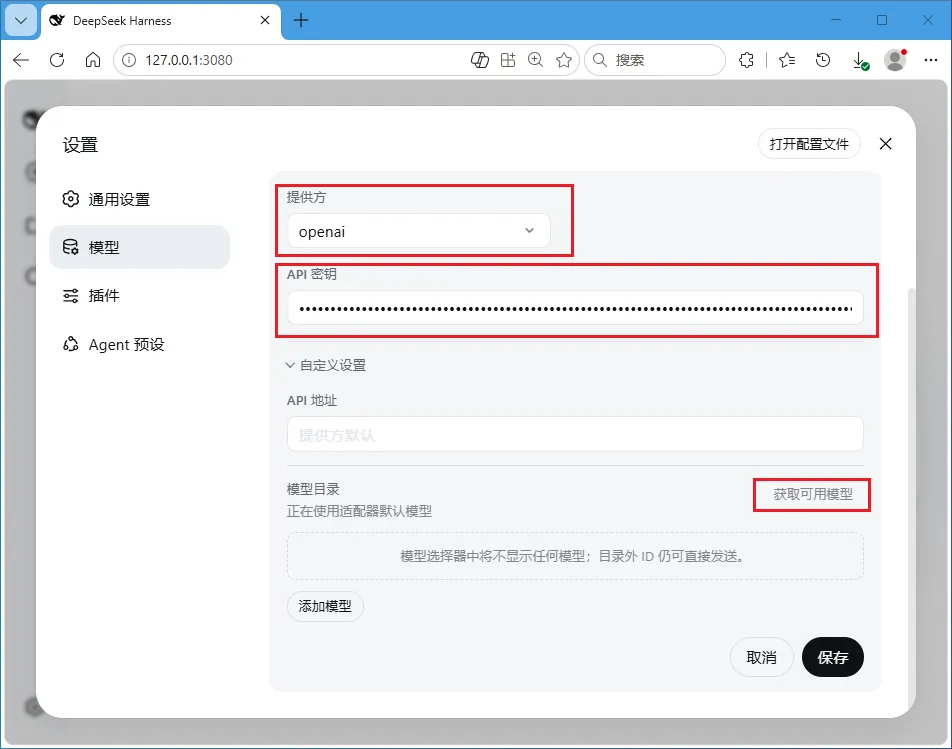Open a new browser tab
The image size is (952, 749).
(x=301, y=20)
